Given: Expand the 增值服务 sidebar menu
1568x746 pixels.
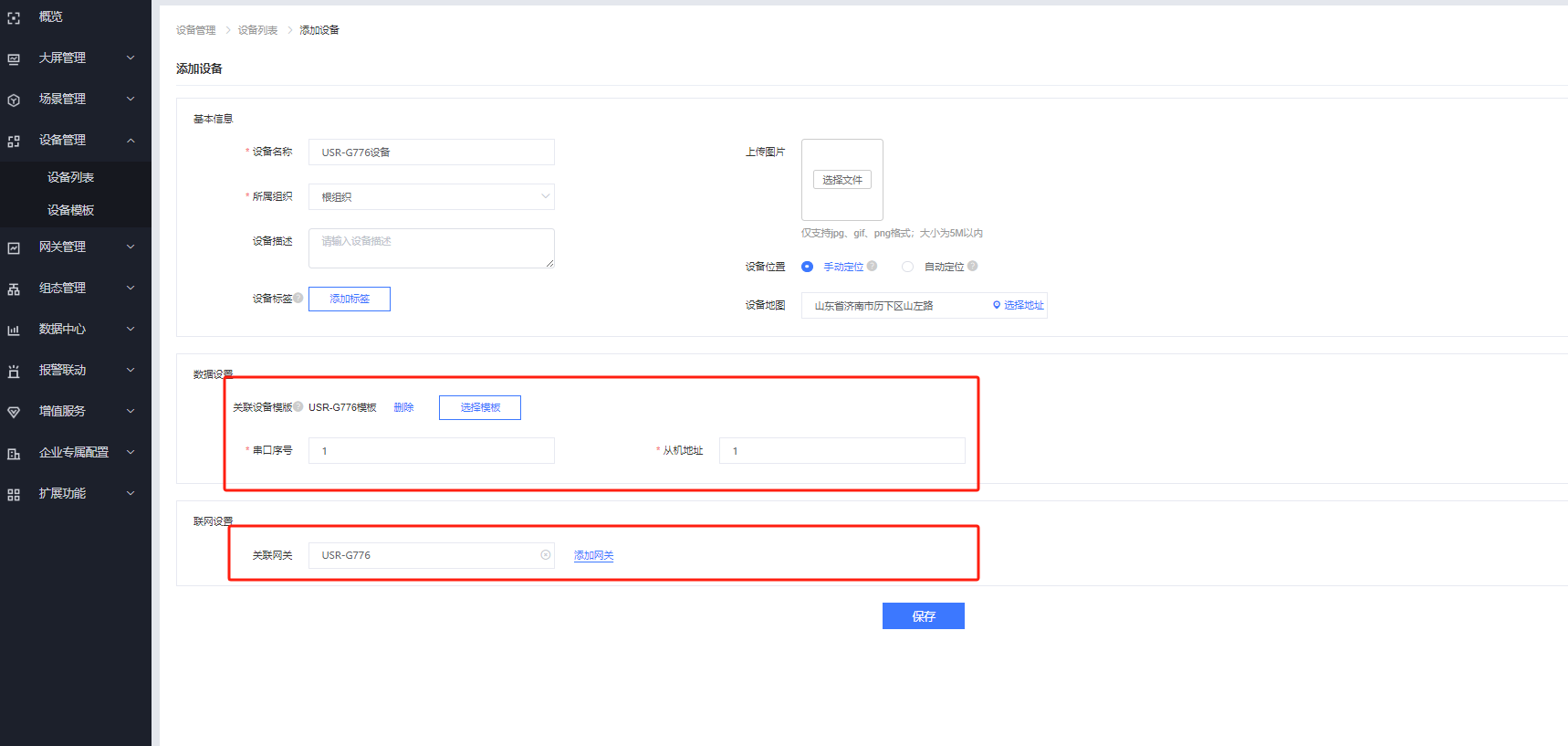Looking at the screenshot, I should [x=131, y=411].
